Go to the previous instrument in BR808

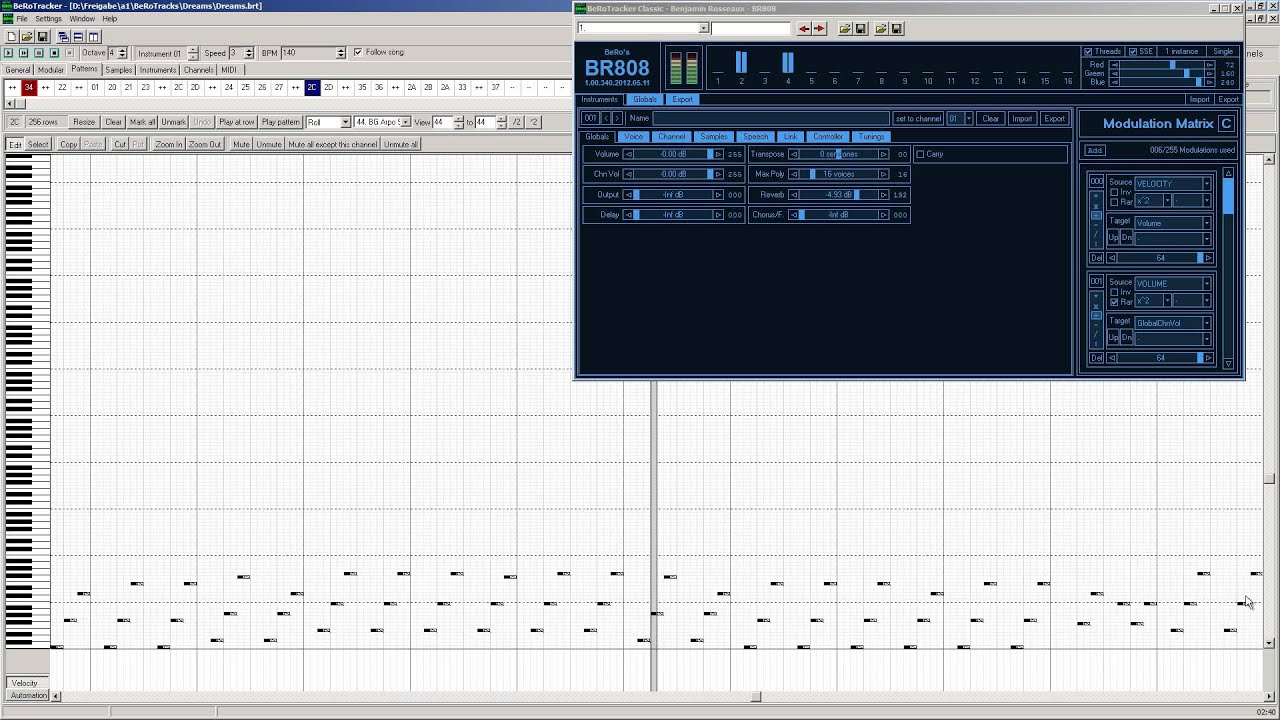point(606,118)
